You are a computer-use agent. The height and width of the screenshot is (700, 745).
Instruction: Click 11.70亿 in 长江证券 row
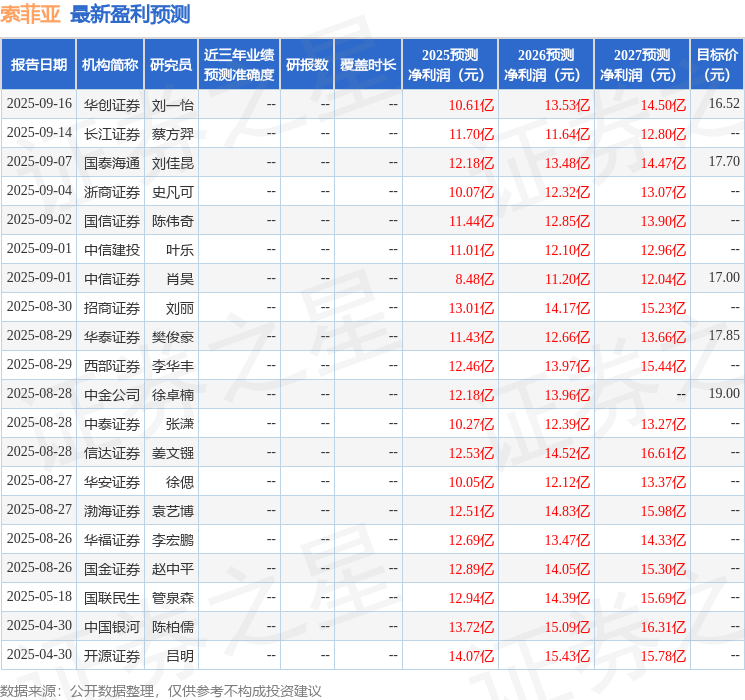[471, 134]
